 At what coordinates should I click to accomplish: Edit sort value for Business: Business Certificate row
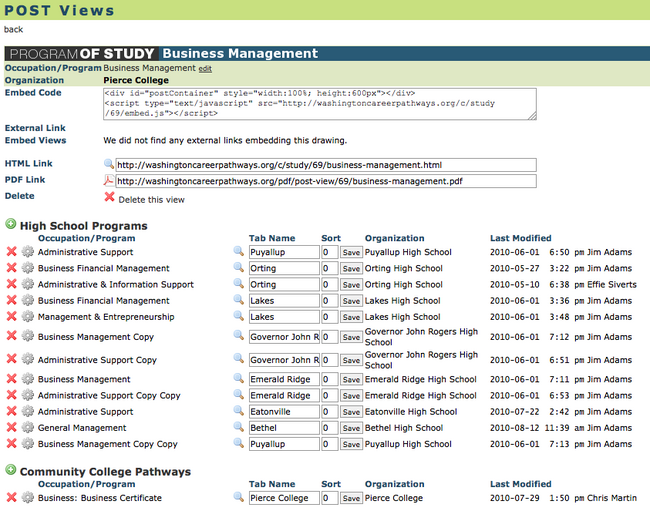click(330, 498)
